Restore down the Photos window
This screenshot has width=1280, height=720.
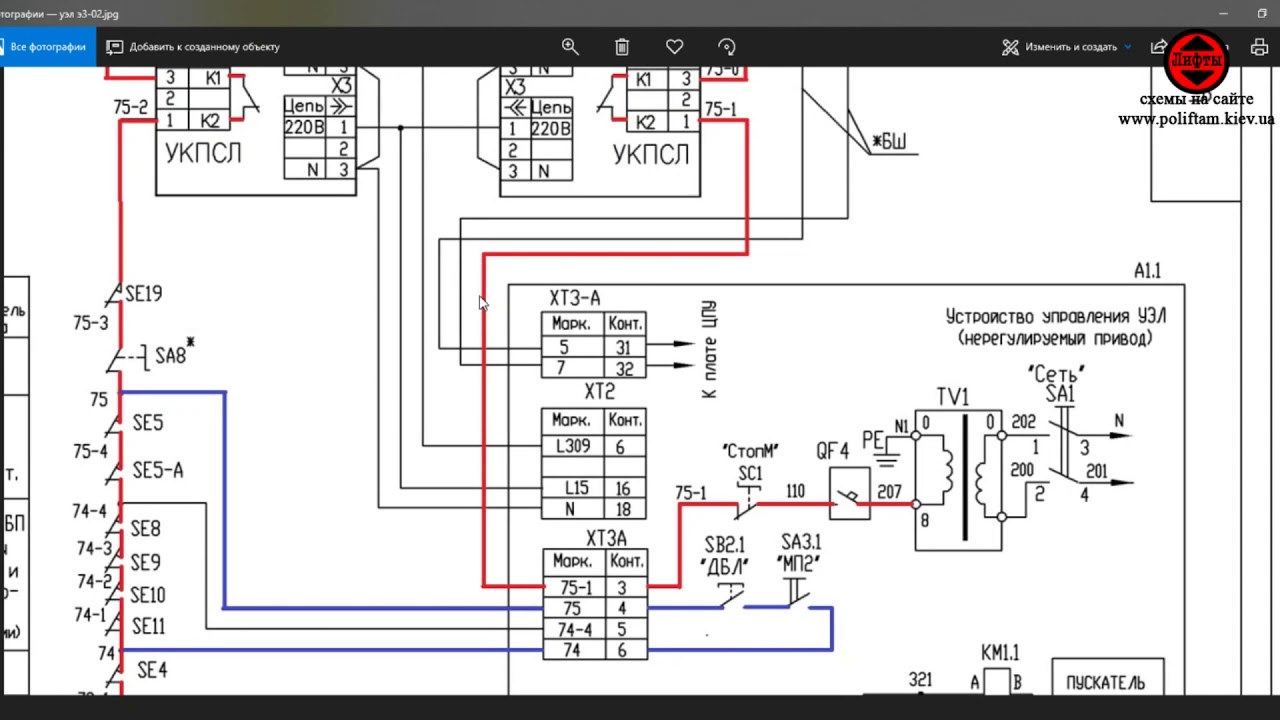pos(1262,13)
